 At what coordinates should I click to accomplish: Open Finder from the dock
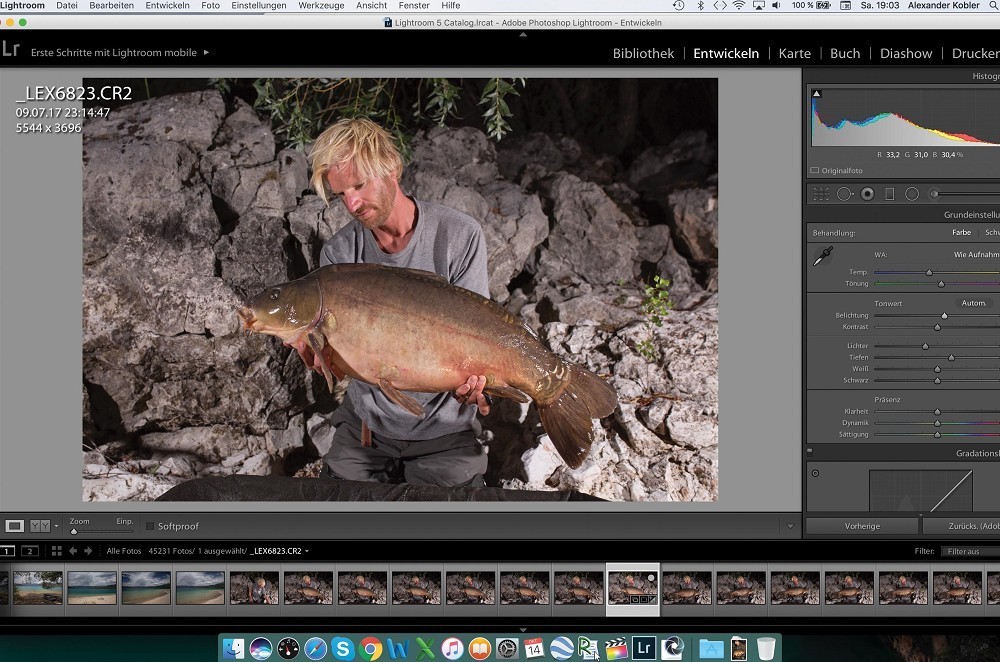point(233,649)
